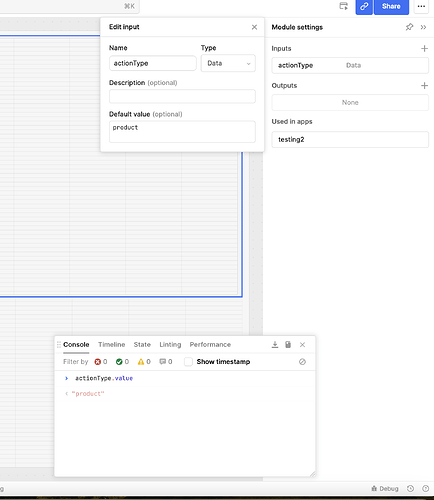Screen dimensions: 434x500
Task: Switch to the Linting tab
Action: (170, 344)
